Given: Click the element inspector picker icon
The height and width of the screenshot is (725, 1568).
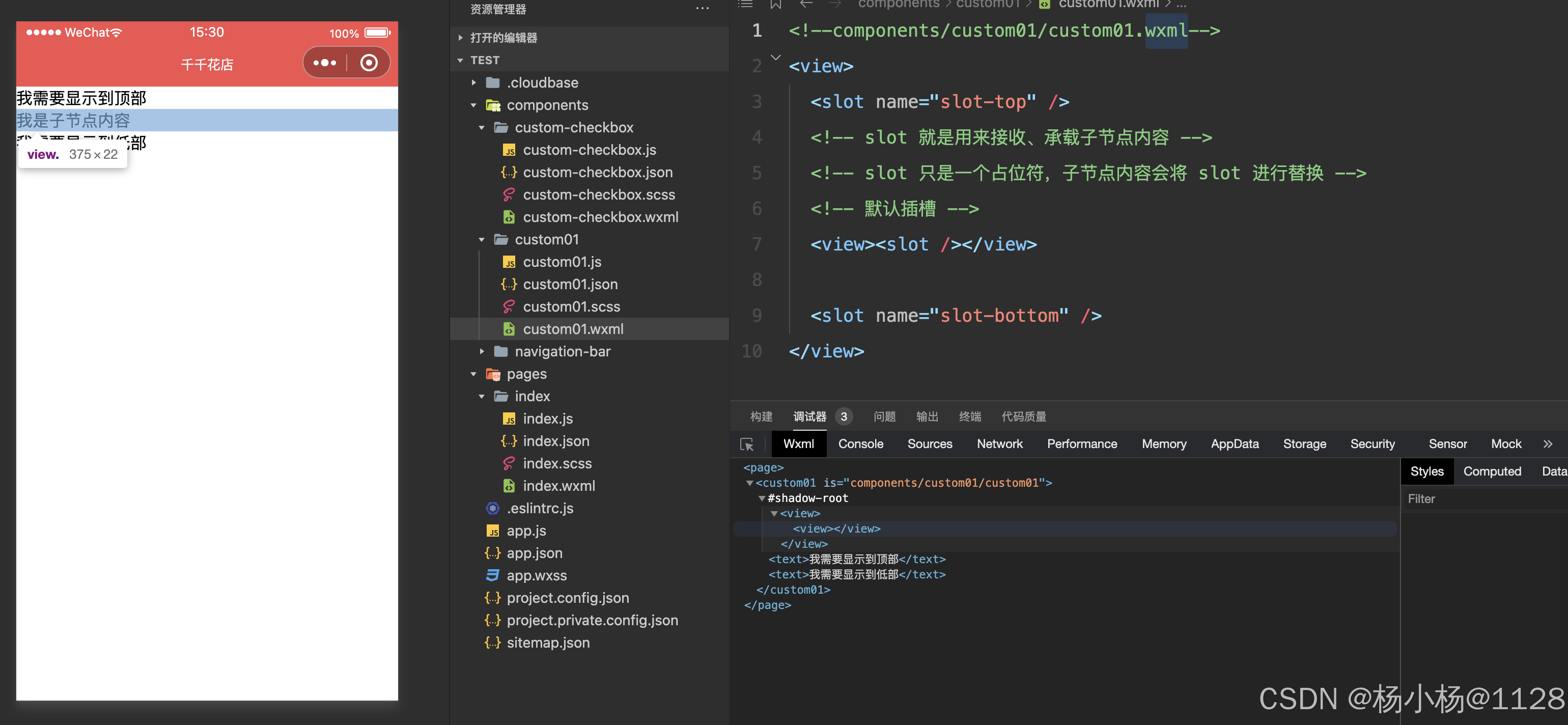Looking at the screenshot, I should (x=747, y=444).
